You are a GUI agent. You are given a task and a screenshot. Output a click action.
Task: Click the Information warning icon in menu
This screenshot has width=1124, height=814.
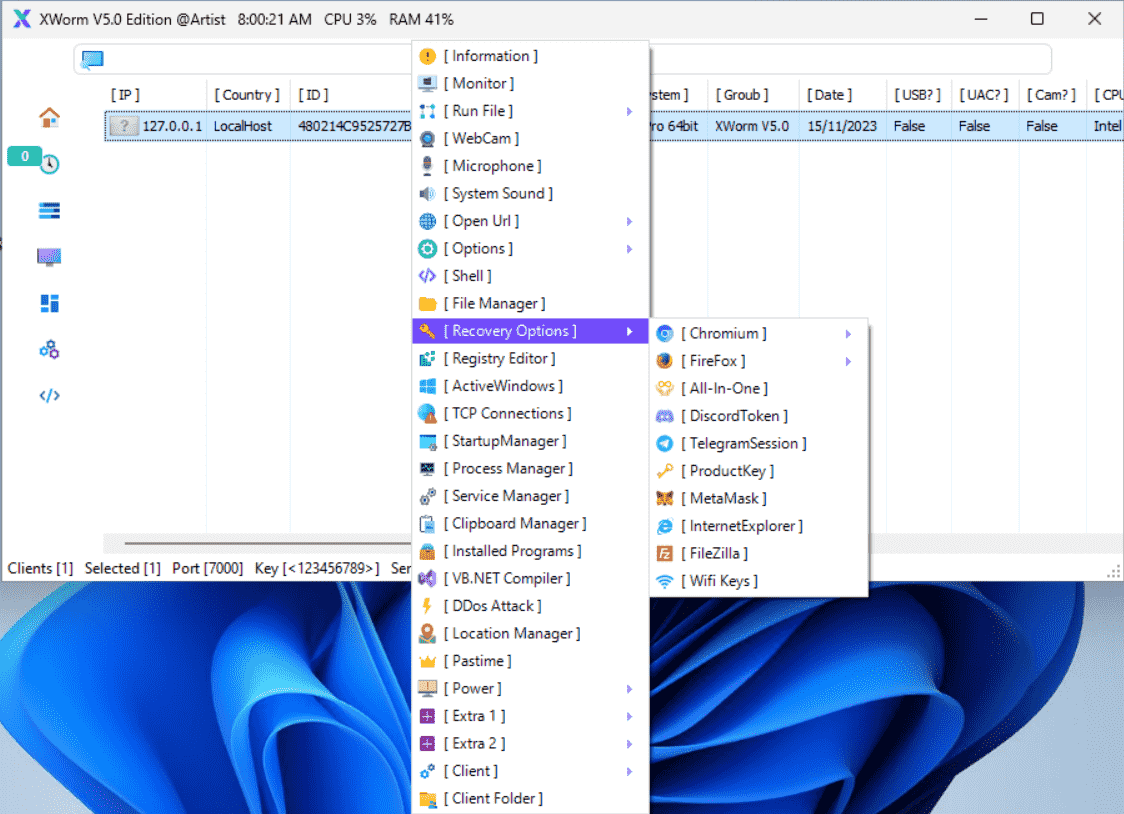pyautogui.click(x=427, y=56)
